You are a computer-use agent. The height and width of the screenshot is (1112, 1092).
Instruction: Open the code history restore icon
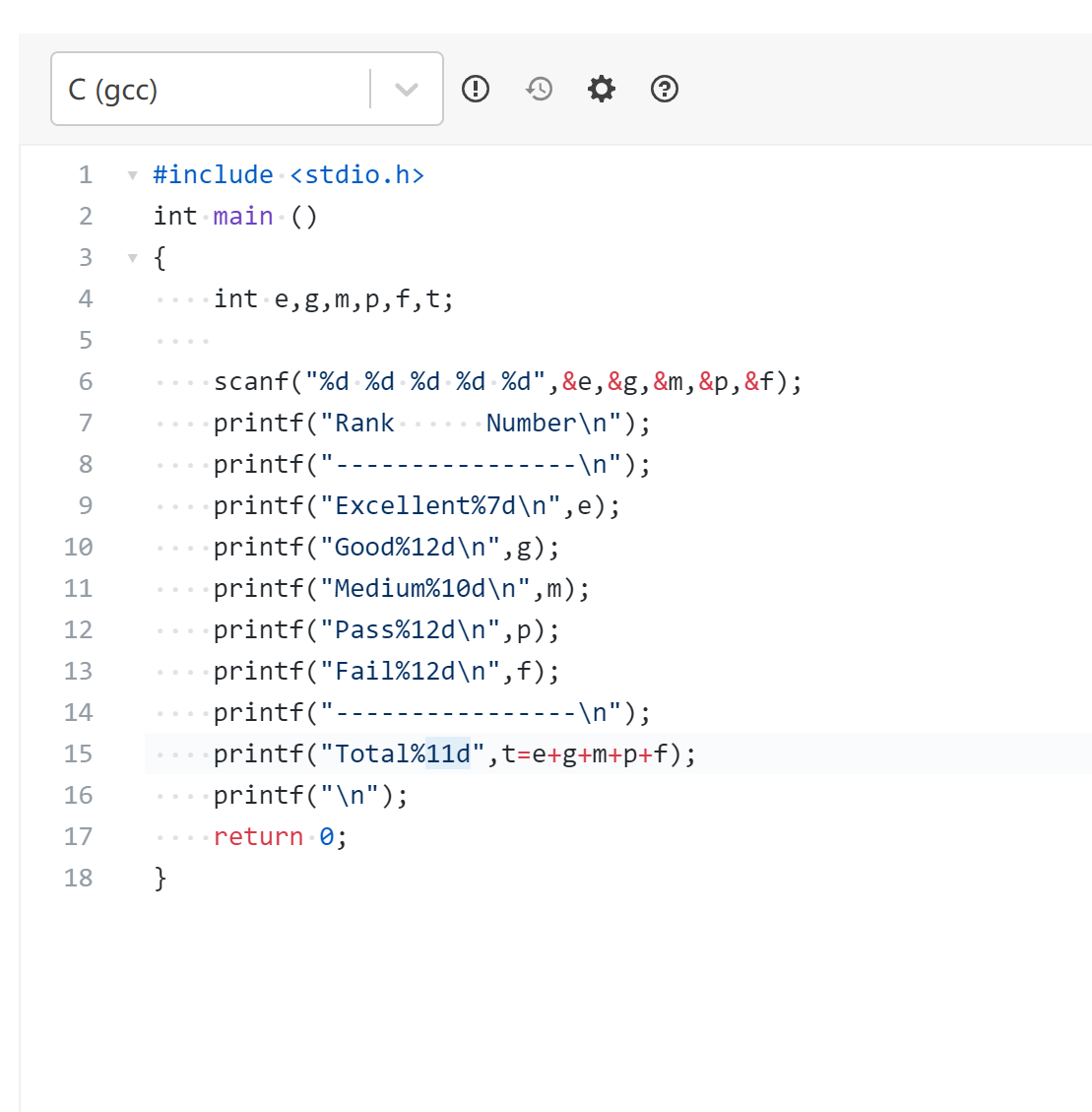[x=539, y=89]
